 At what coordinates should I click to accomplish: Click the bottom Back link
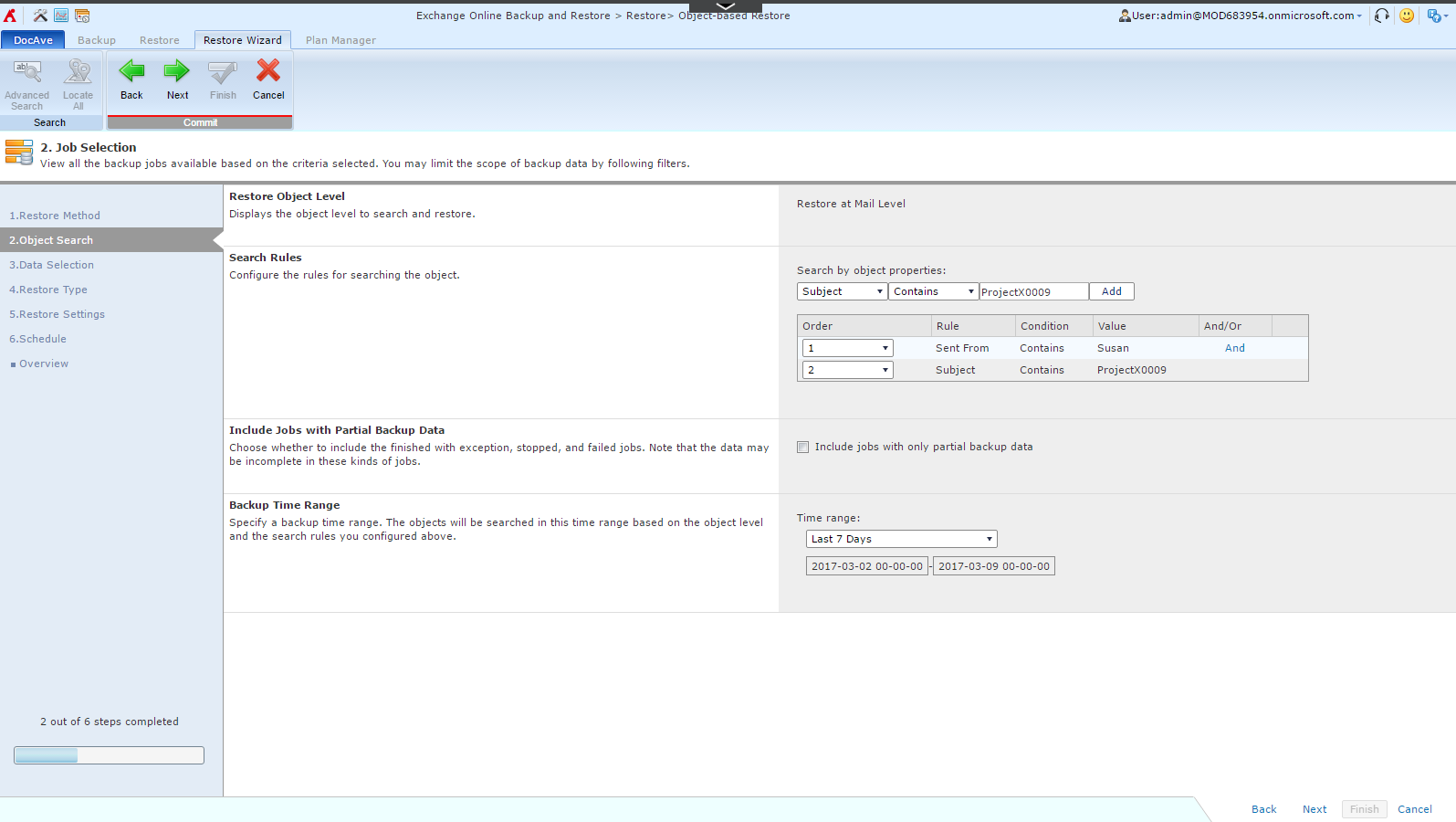pyautogui.click(x=1264, y=809)
